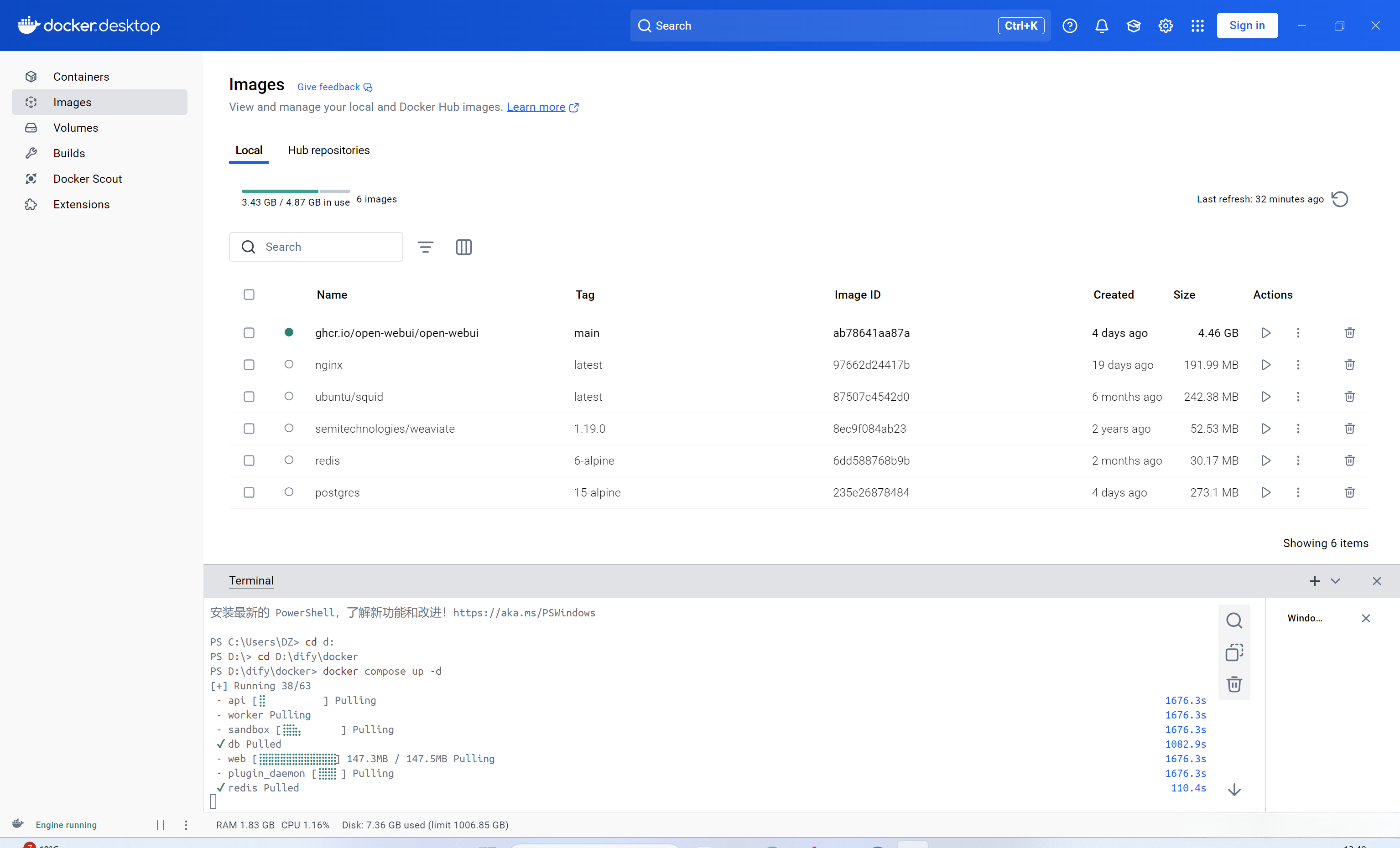Open the Learning center icon
This screenshot has width=1400, height=848.
(x=1133, y=26)
